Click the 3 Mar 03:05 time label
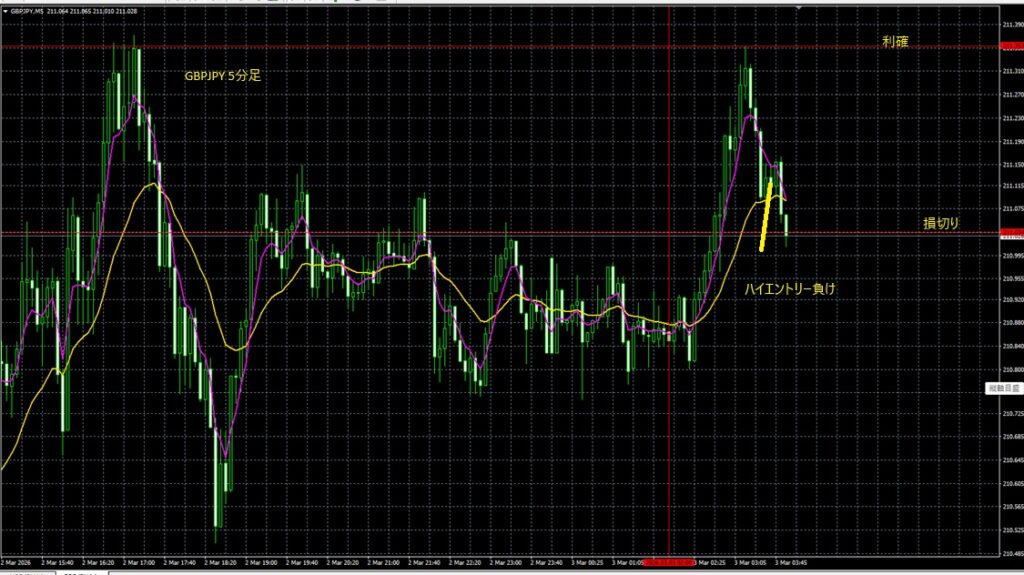Screen dimensions: 1024x575 pos(750,563)
